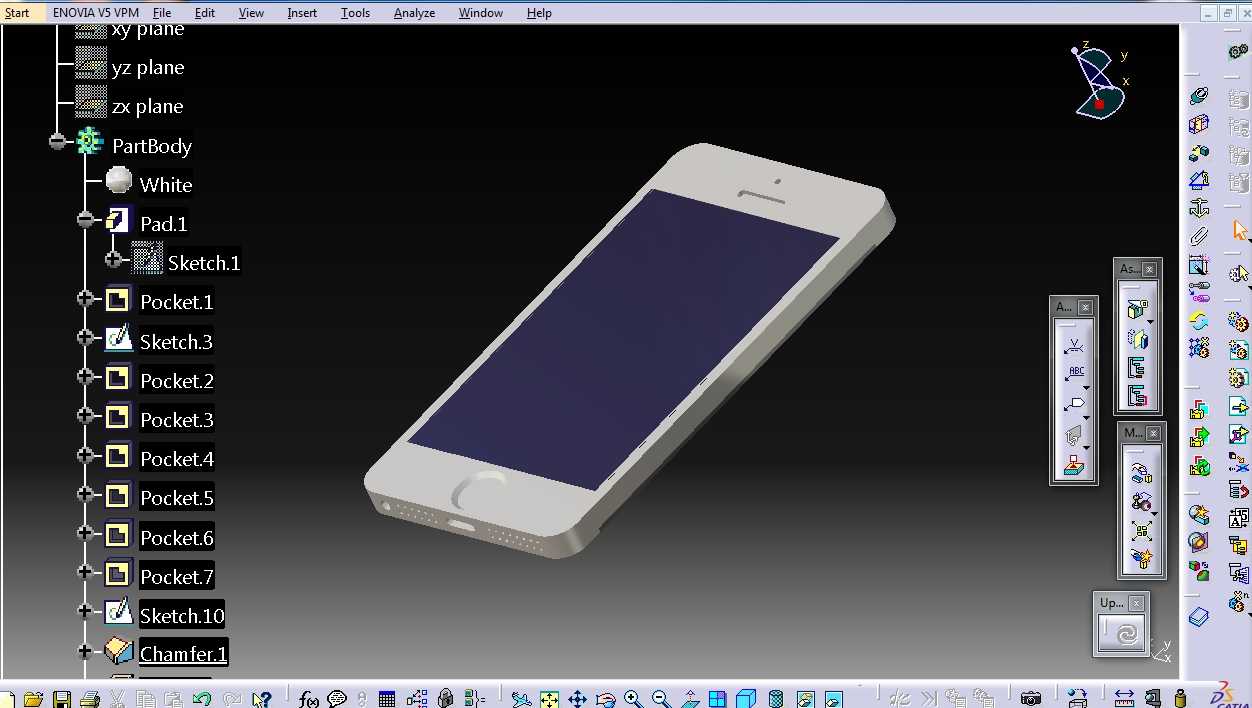Close the floating "M..." toolbar
Image resolution: width=1252 pixels, height=708 pixels.
coord(1154,433)
